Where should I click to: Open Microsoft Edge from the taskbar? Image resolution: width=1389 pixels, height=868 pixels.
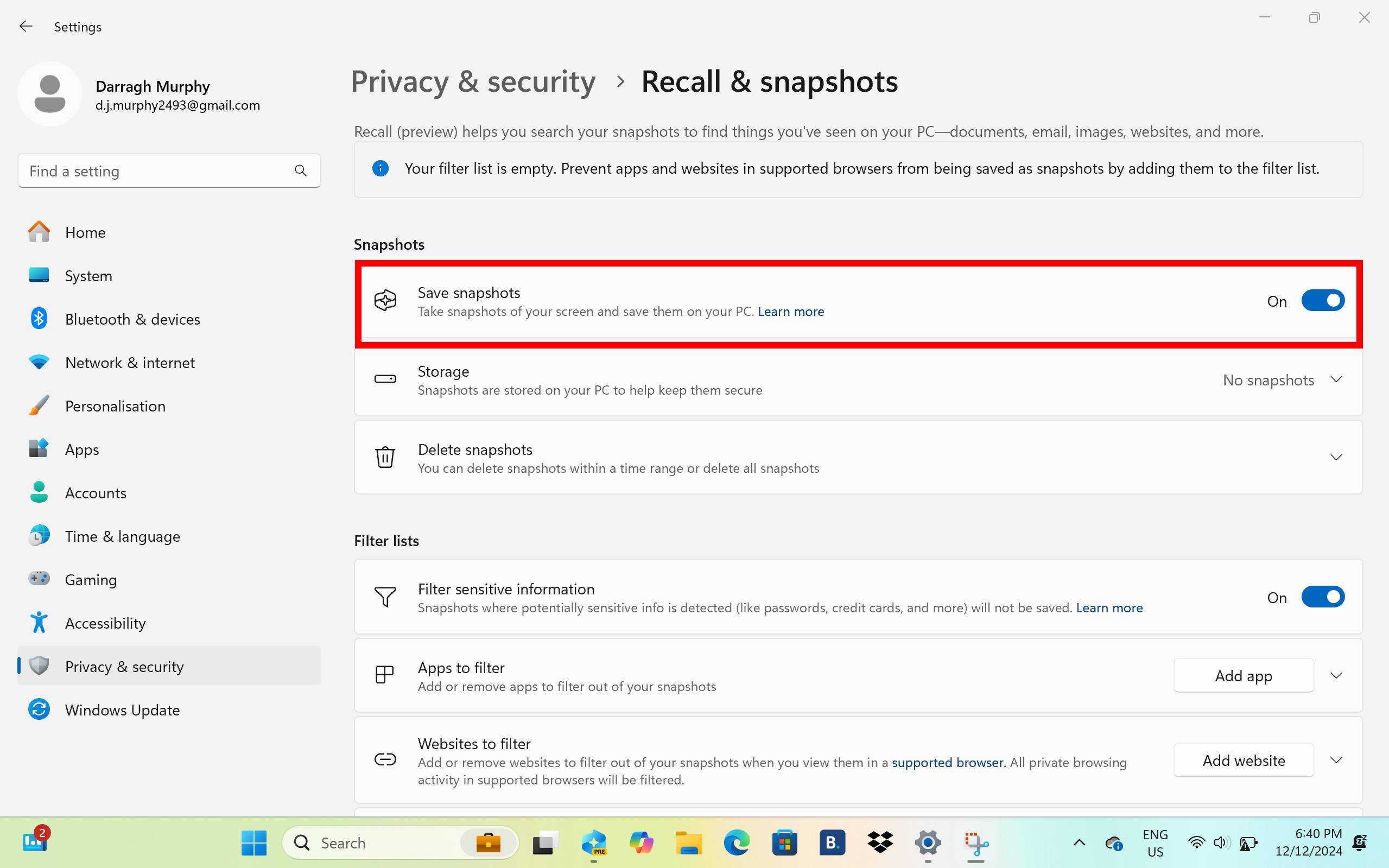click(x=737, y=842)
